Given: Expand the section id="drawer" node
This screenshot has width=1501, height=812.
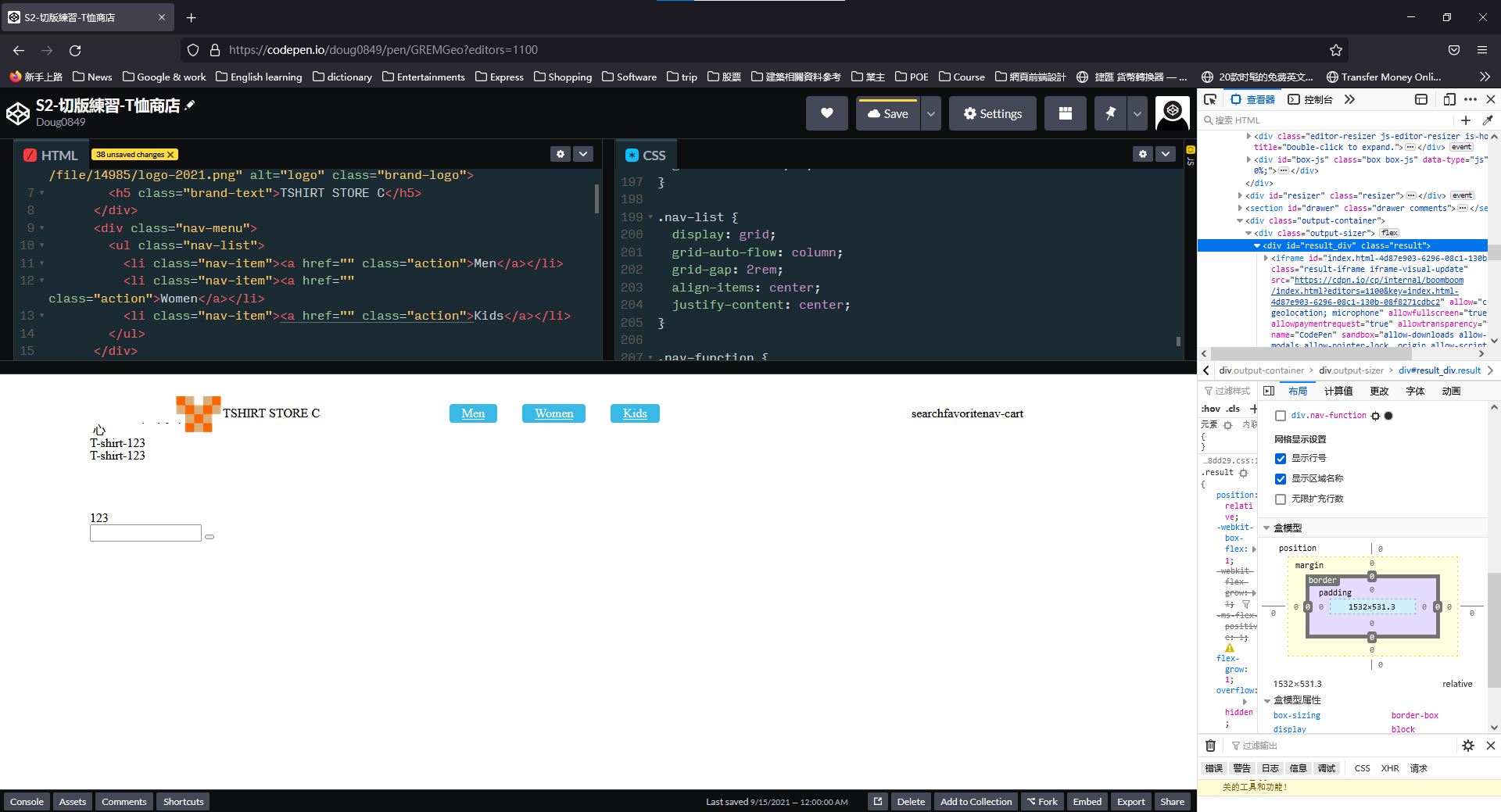Looking at the screenshot, I should 1241,209.
